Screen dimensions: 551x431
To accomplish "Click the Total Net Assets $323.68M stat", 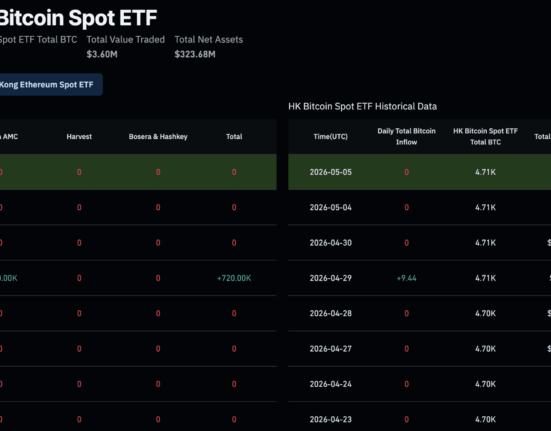I will (209, 47).
